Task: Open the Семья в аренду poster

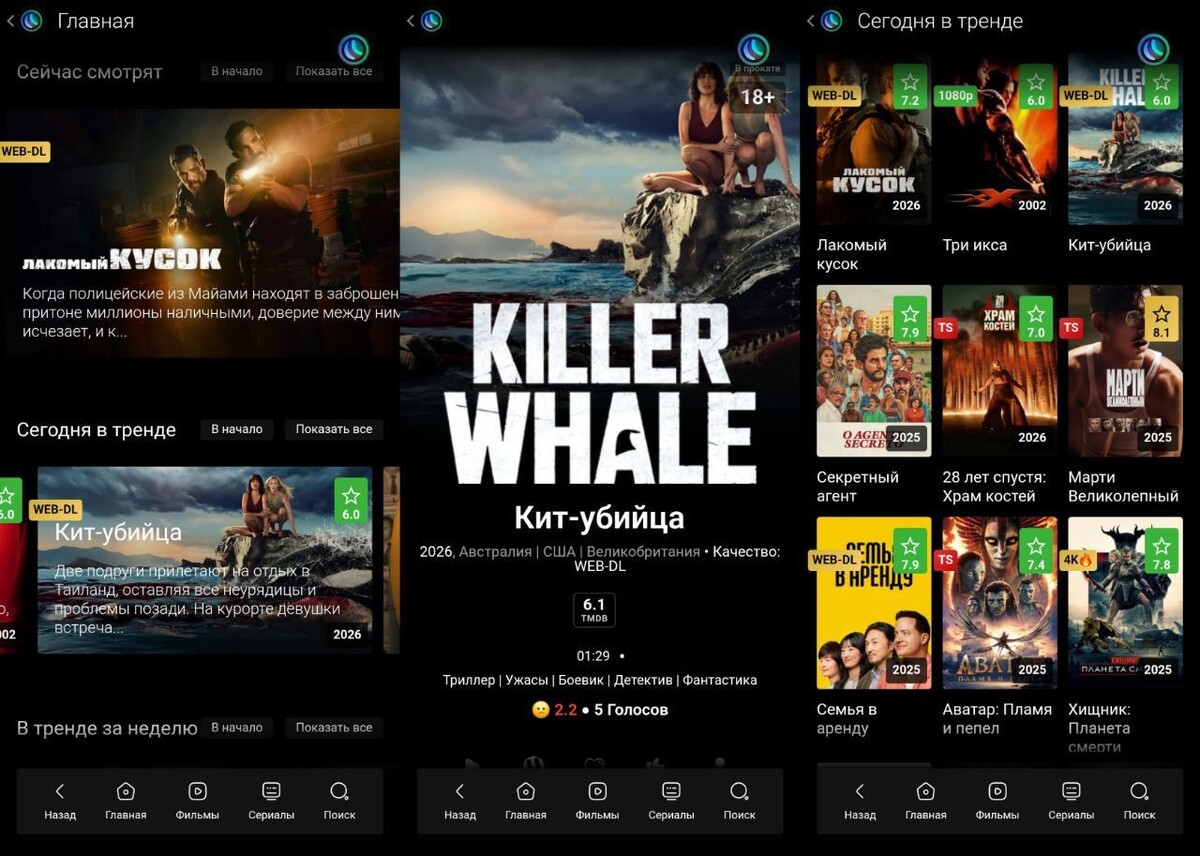Action: point(874,603)
